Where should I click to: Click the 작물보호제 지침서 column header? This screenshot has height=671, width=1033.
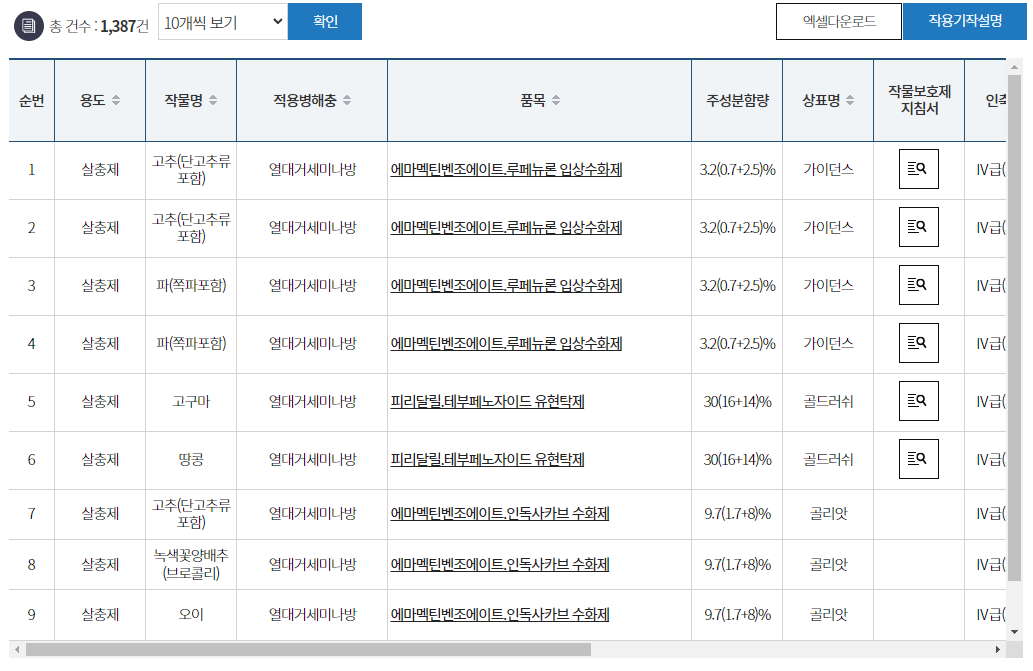tap(919, 100)
